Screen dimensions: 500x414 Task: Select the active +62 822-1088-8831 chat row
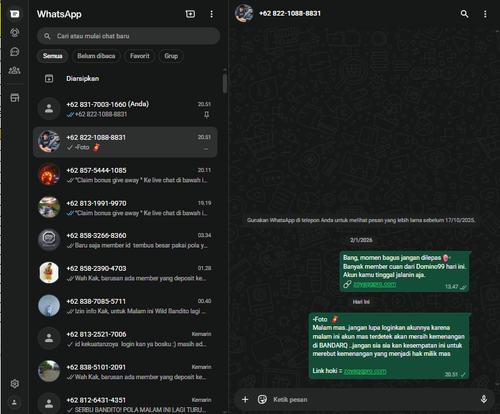click(125, 142)
